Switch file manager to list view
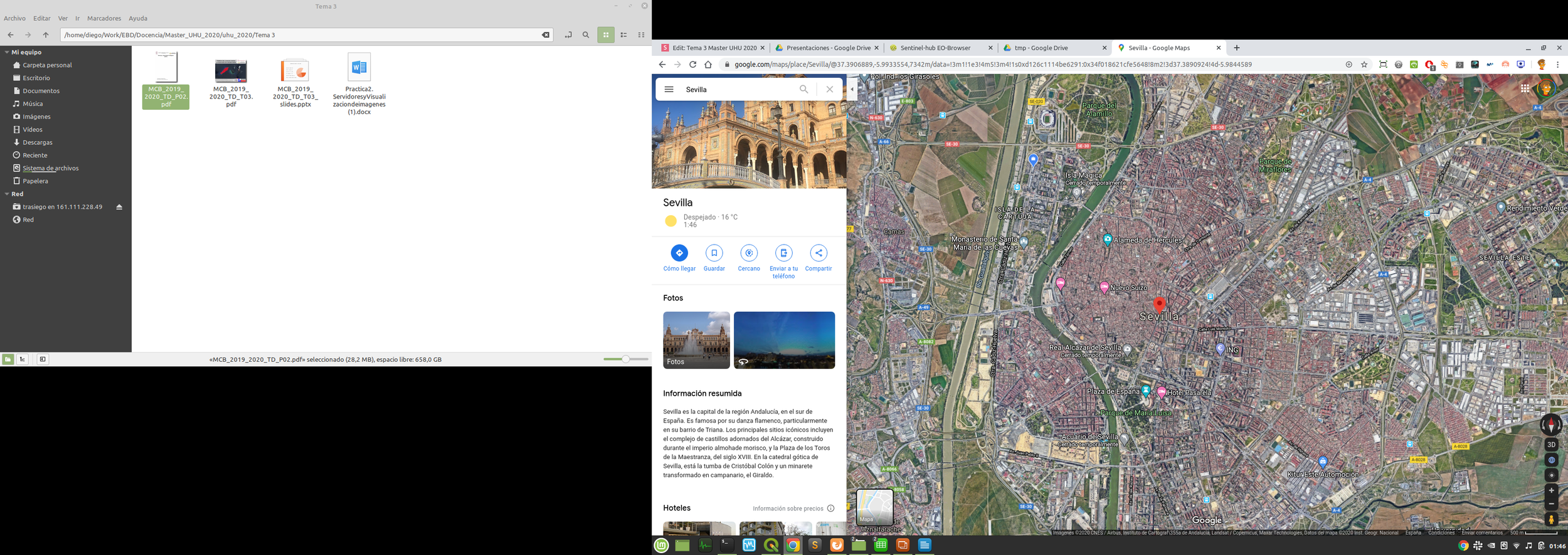Screen dimensions: 1568x555 pyautogui.click(x=623, y=35)
